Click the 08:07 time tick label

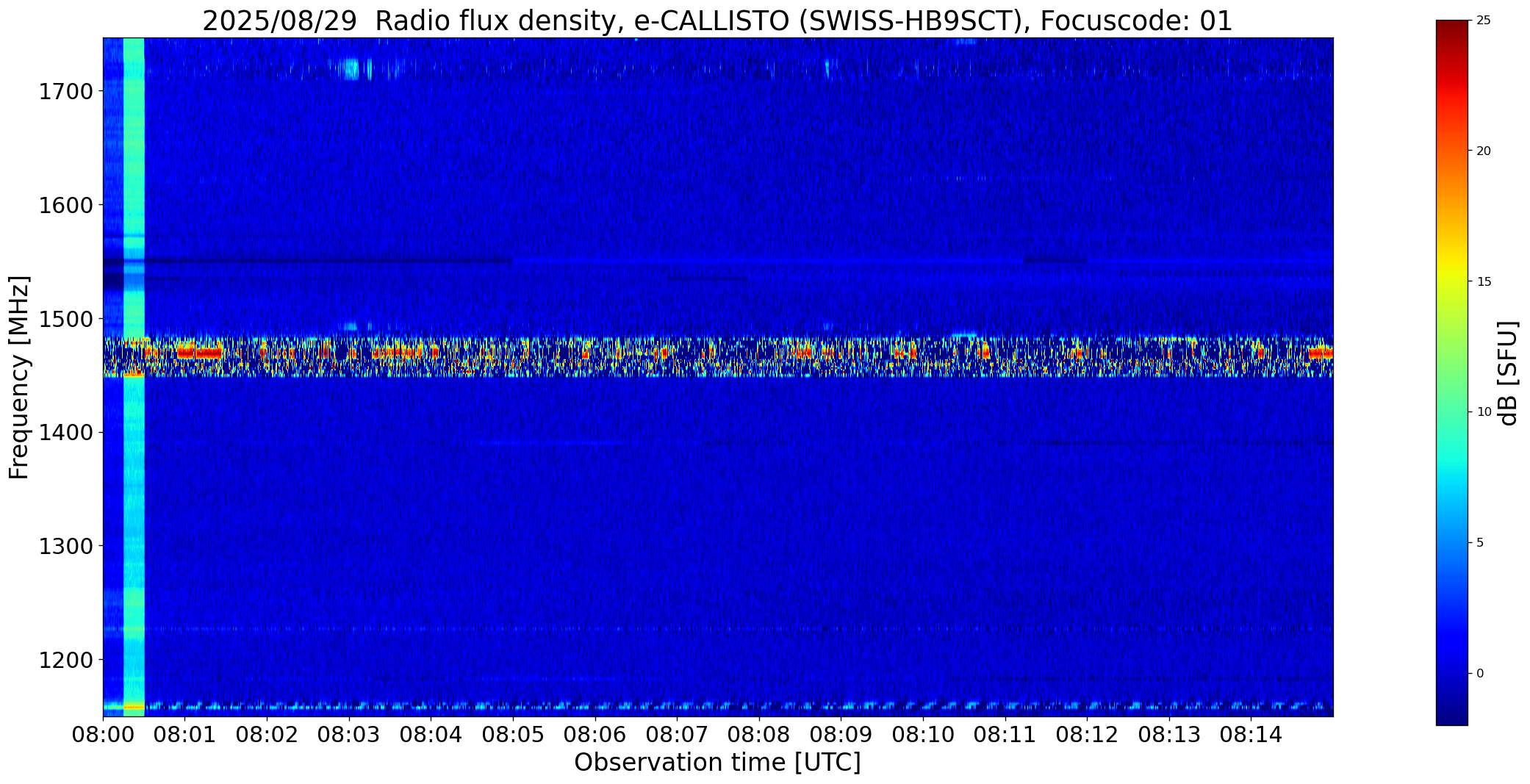pyautogui.click(x=677, y=734)
